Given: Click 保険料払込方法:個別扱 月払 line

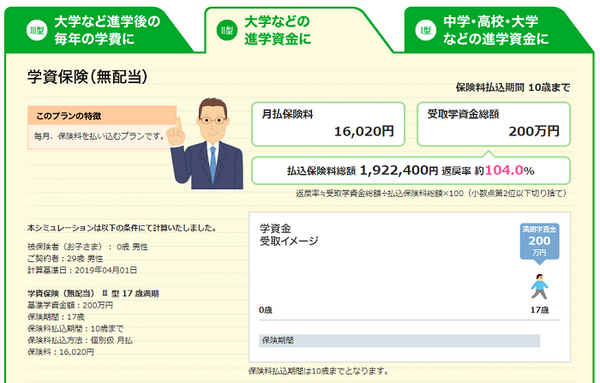Looking at the screenshot, I should coord(80,340).
